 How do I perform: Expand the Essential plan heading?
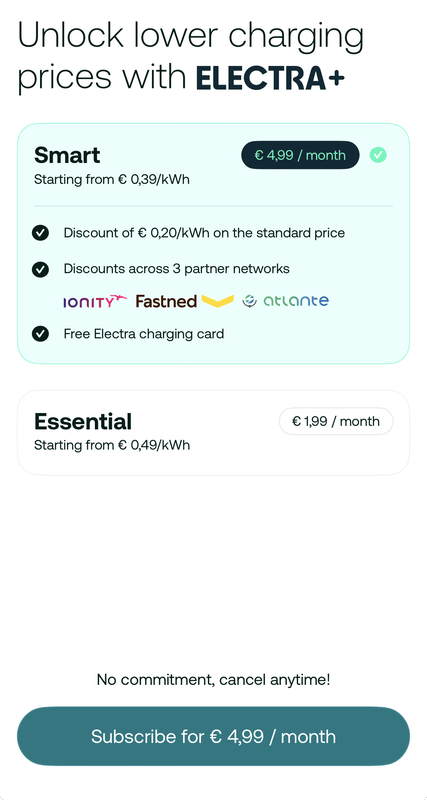[83, 422]
